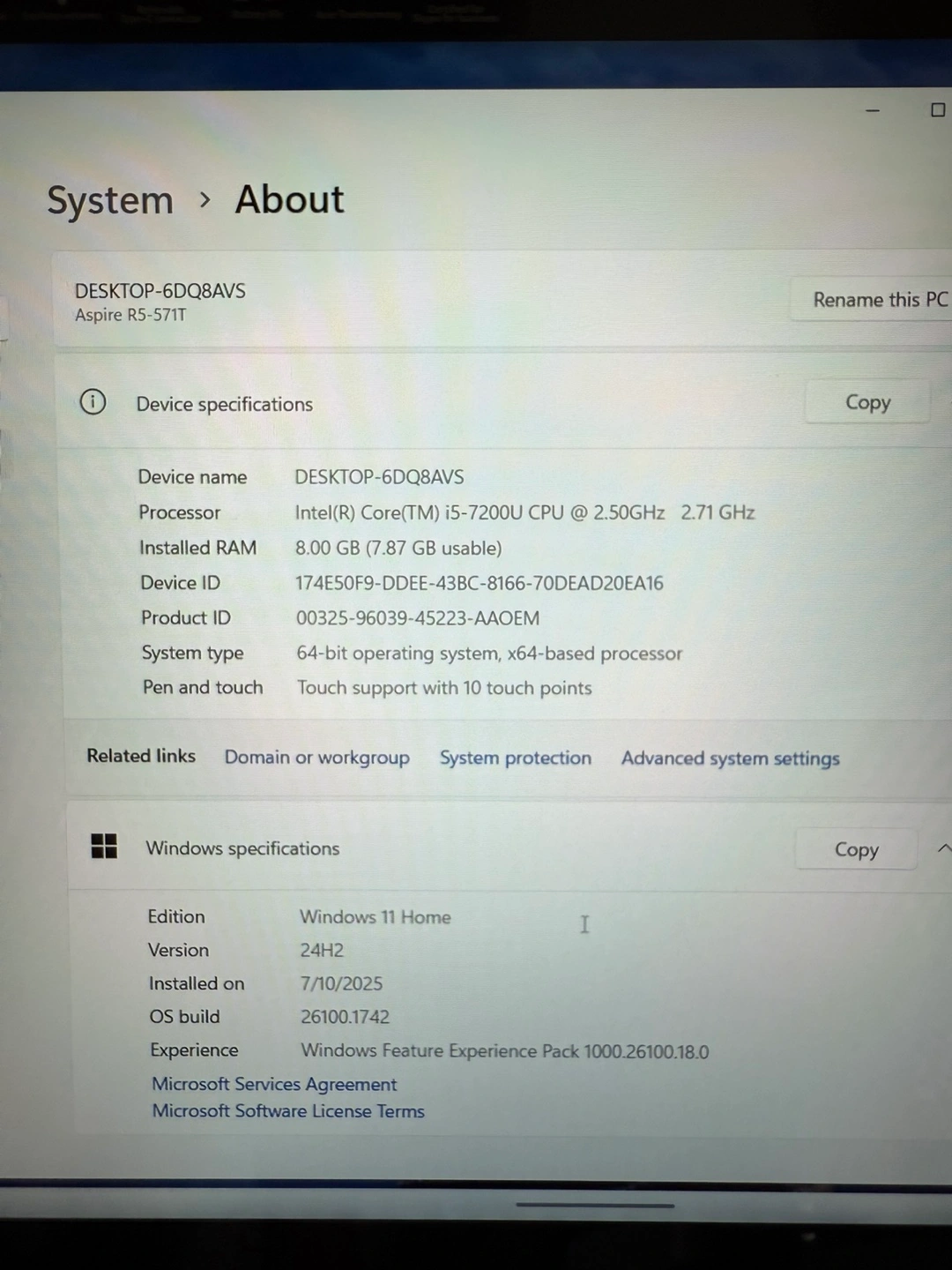Click the Windows logo icon beside Windows specifications
Screen dimensions: 952x1270
(x=104, y=846)
